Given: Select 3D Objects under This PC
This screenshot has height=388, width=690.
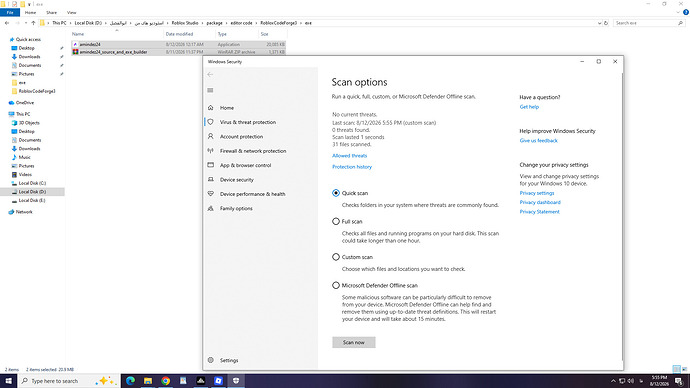Looking at the screenshot, I should (x=29, y=123).
